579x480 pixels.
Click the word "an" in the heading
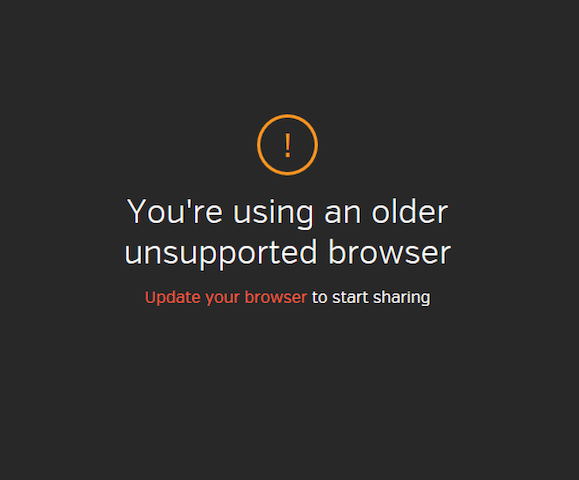[x=342, y=215]
